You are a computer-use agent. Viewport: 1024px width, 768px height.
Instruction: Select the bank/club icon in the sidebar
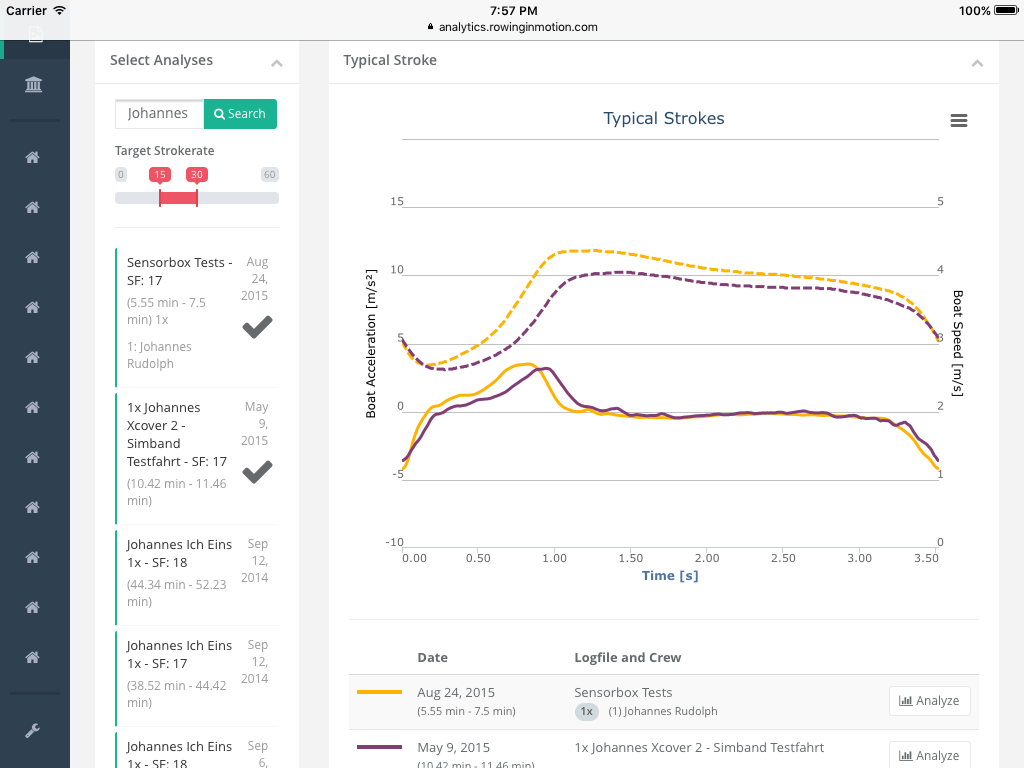point(32,85)
